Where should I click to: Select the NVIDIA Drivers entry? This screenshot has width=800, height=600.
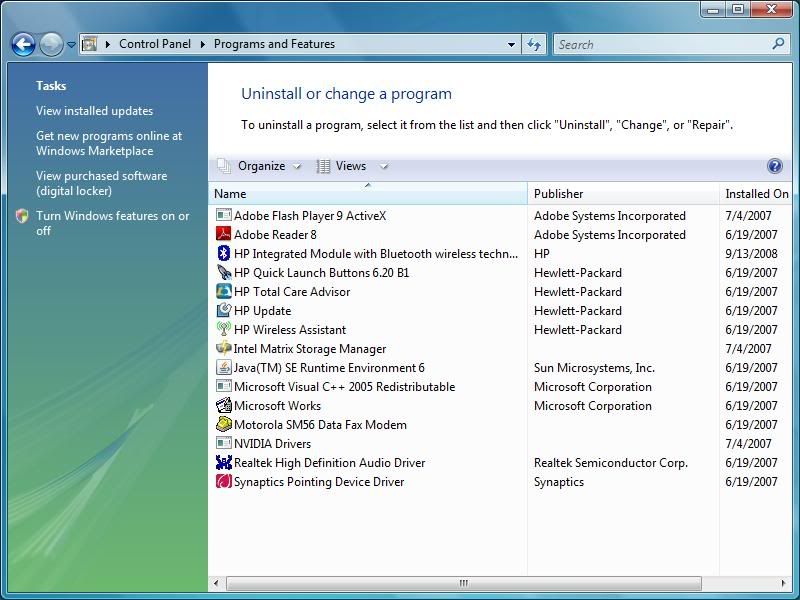pyautogui.click(x=500, y=443)
